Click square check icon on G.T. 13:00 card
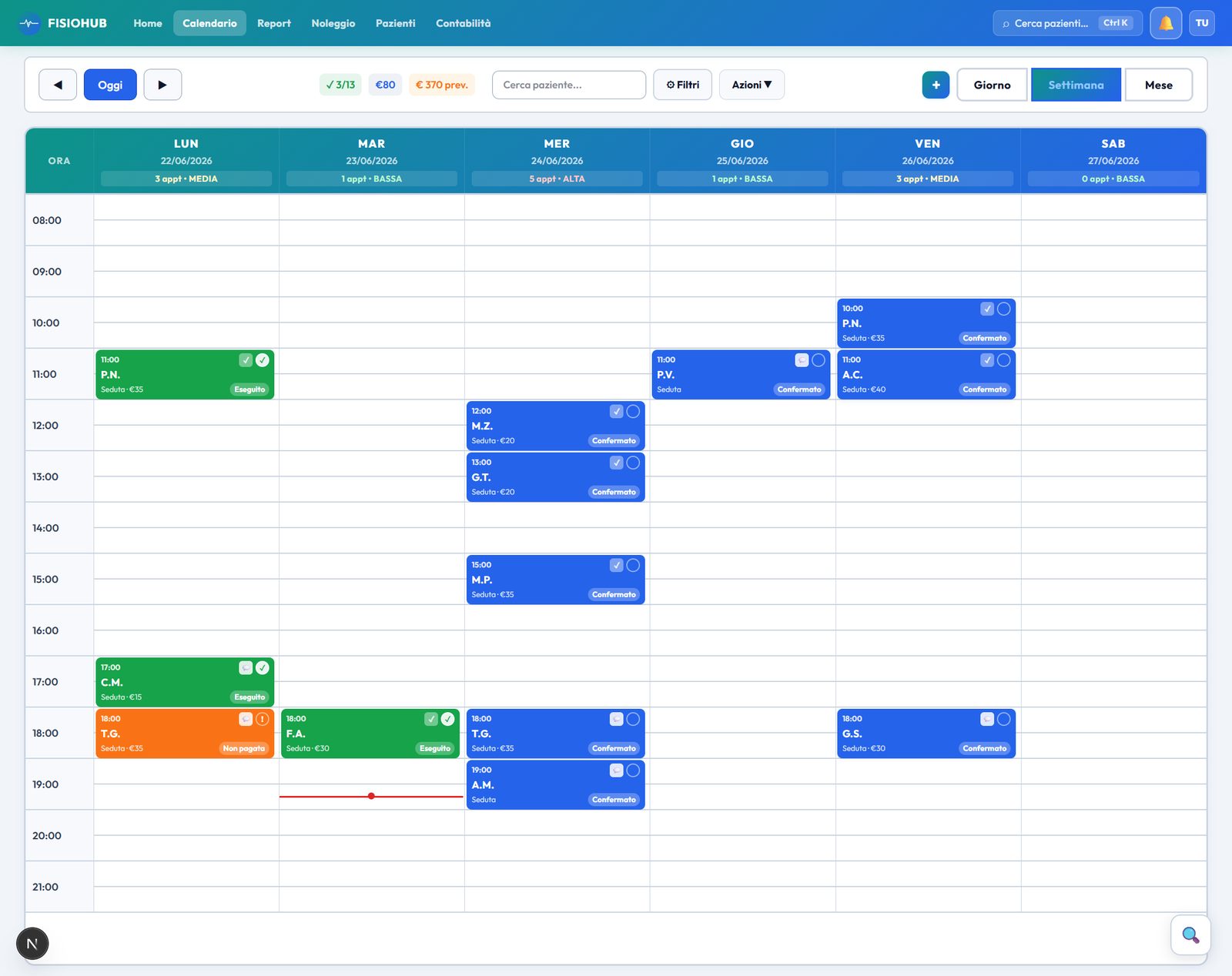Screen dimensions: 1232x976 point(617,463)
